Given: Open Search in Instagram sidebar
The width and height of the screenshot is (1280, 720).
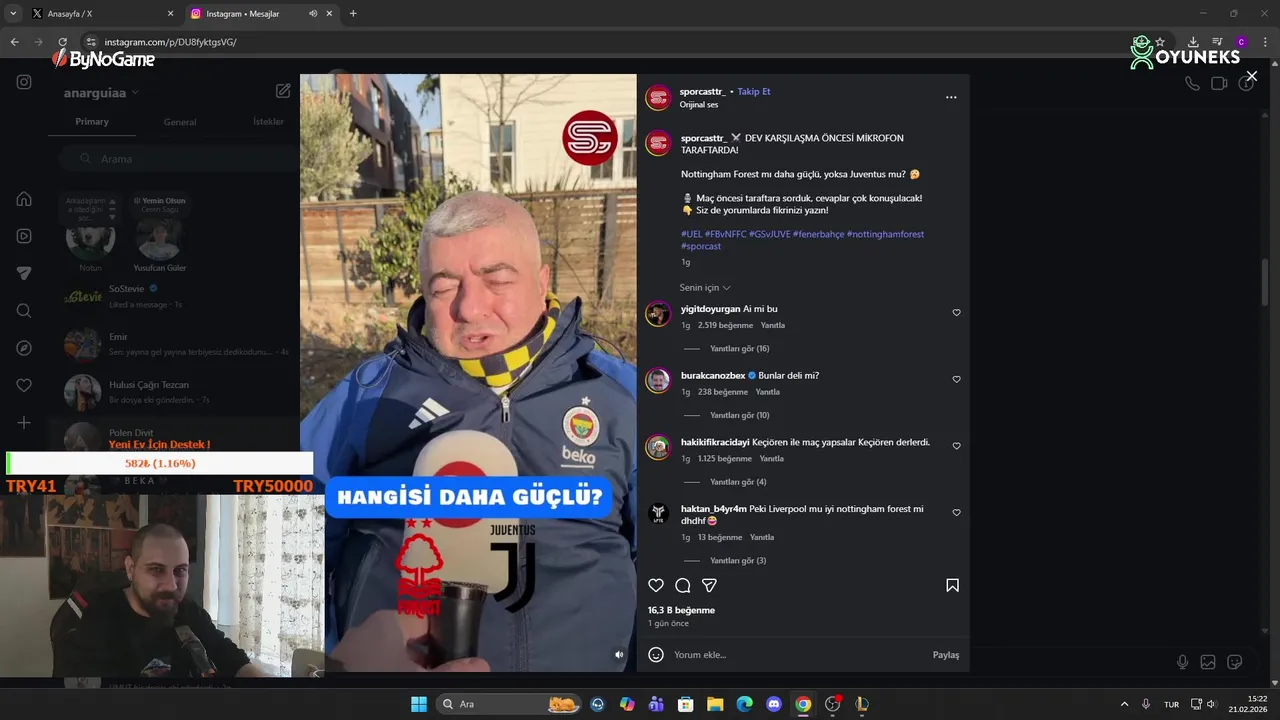Looking at the screenshot, I should tap(24, 311).
